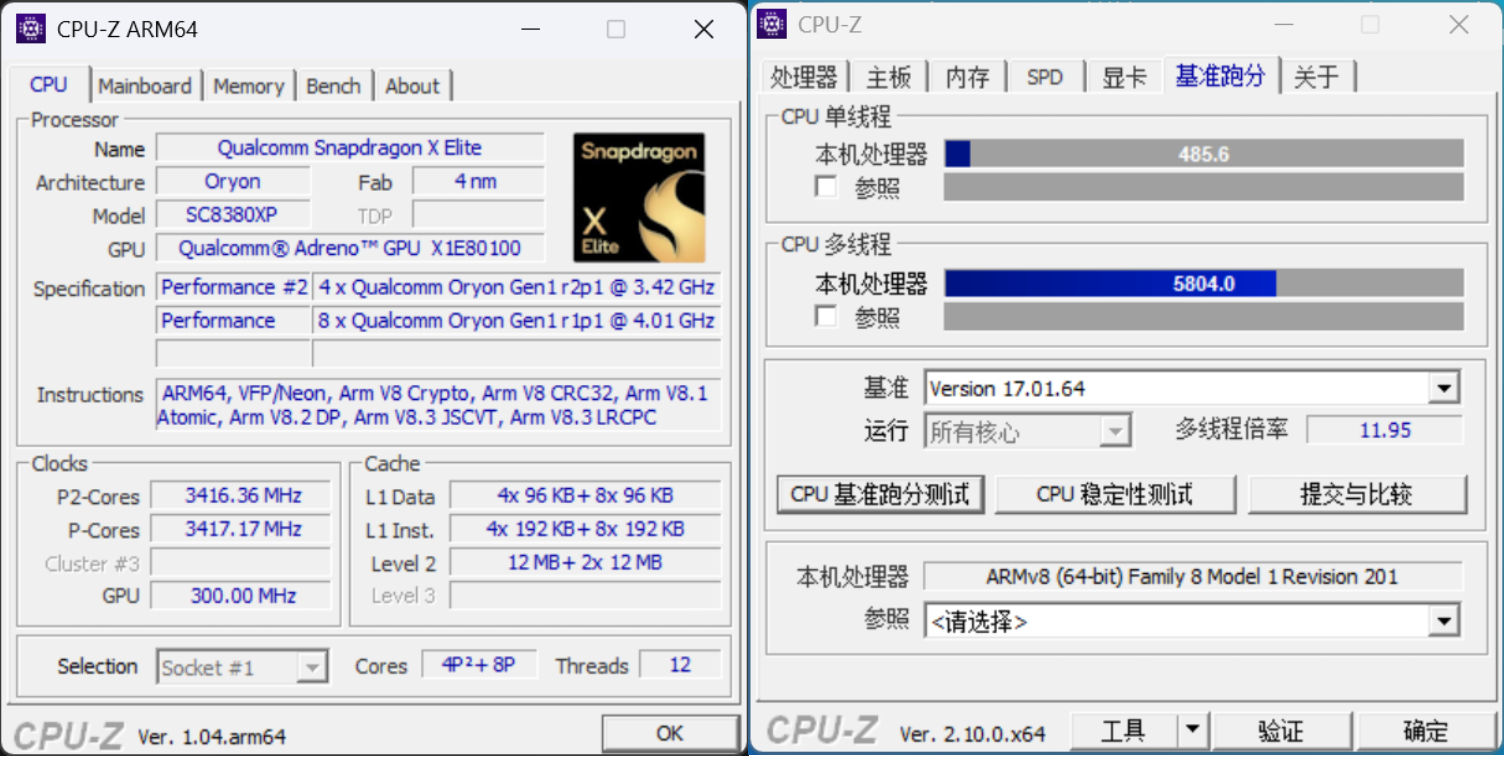
Task: Click the Ver. 2.10.0.x64 version text
Action: pyautogui.click(x=973, y=734)
